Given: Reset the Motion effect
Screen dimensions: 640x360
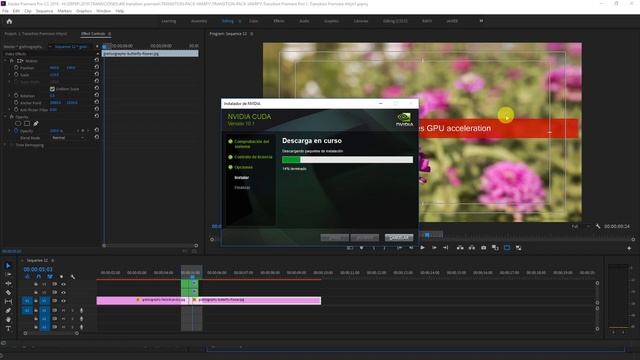Looking at the screenshot, I should (x=96, y=60).
